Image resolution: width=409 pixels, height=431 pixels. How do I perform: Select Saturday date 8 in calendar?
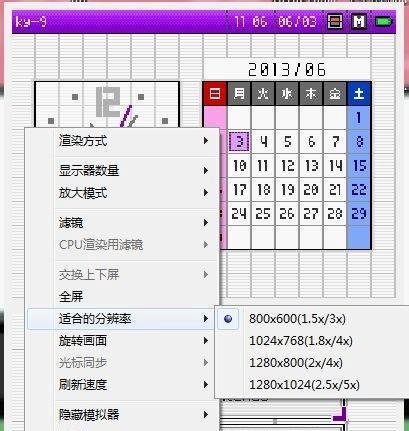click(359, 142)
